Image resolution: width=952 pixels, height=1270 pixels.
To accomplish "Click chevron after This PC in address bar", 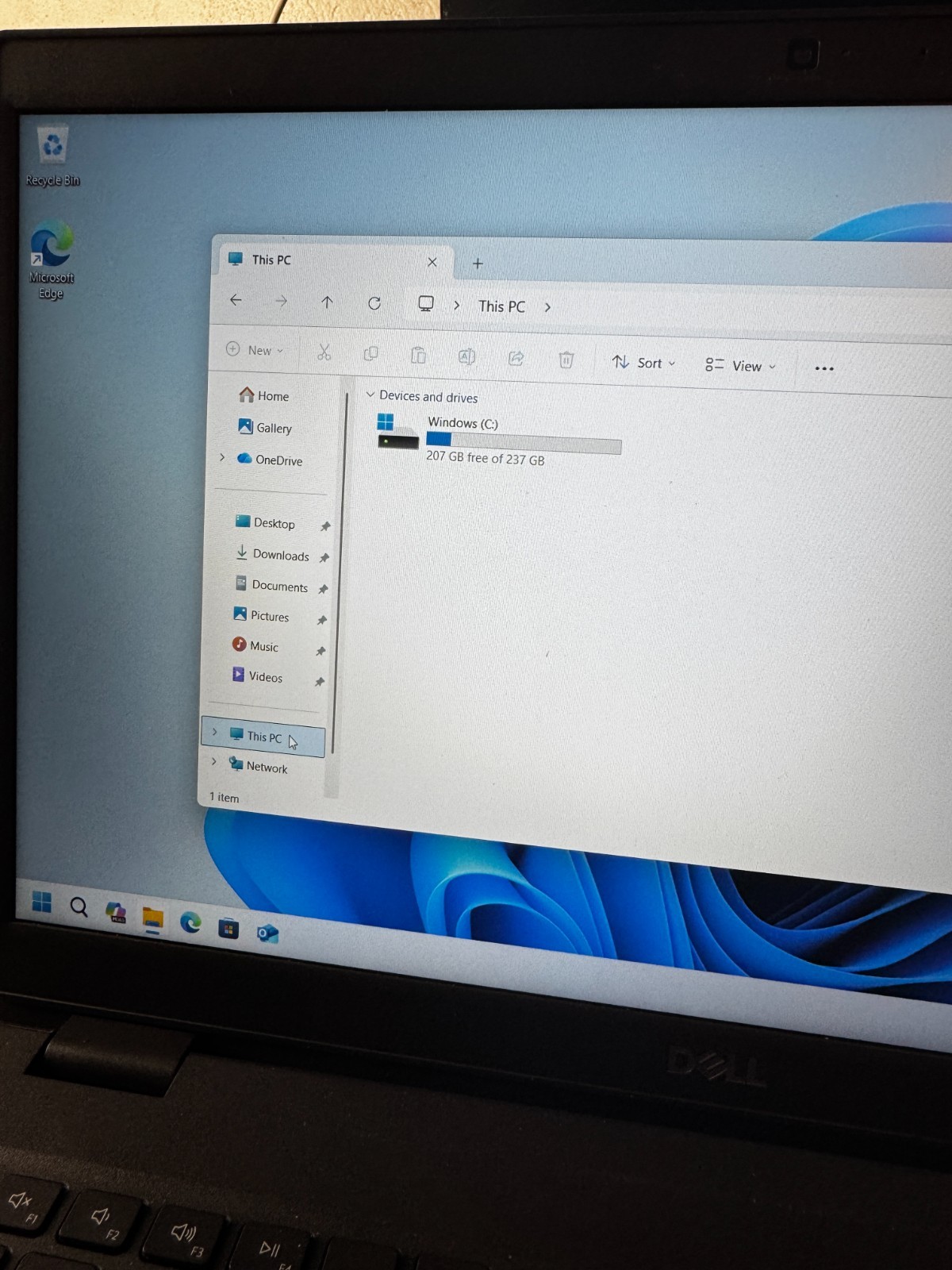I will 547,308.
